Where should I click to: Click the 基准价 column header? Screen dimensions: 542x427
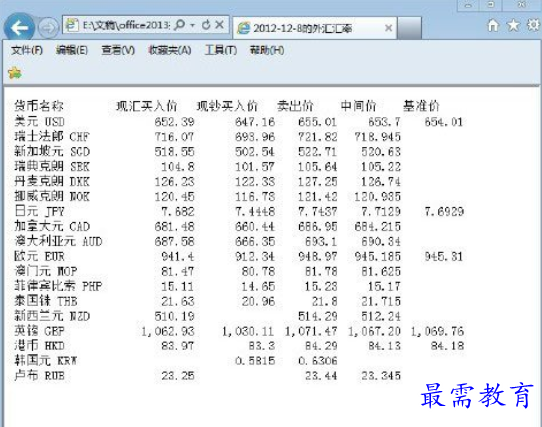click(x=421, y=106)
